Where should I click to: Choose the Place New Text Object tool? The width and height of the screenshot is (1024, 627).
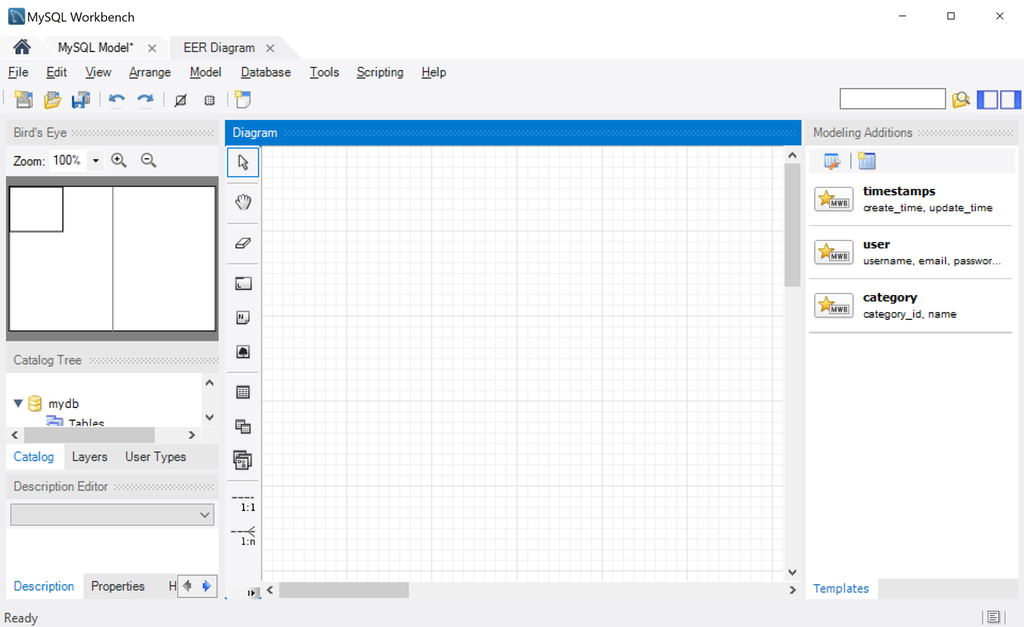[243, 317]
